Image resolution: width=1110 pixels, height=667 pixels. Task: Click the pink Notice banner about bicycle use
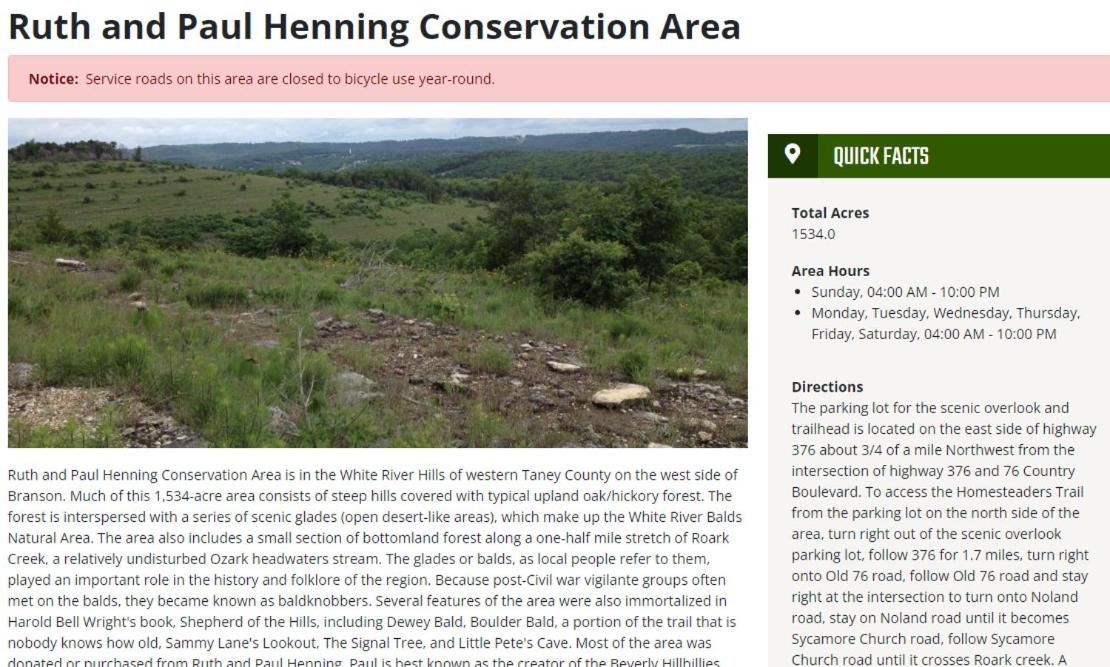pyautogui.click(x=559, y=79)
